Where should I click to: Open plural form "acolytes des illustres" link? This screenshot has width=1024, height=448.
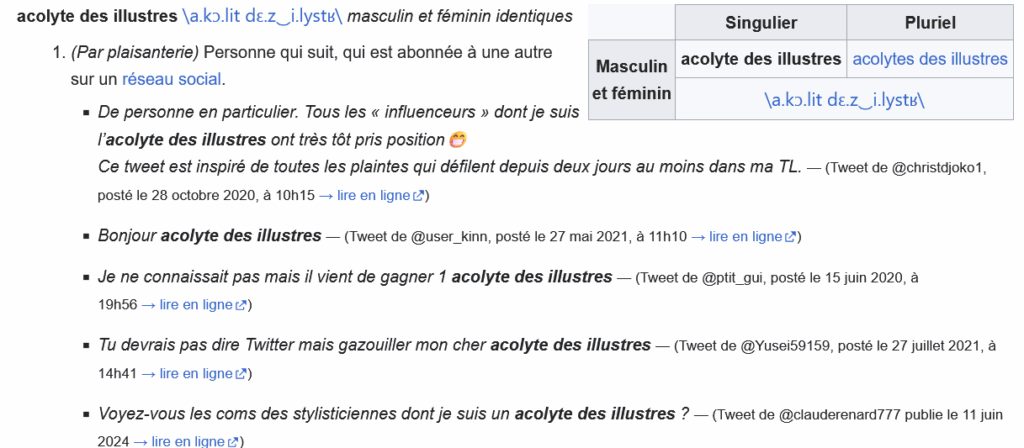pos(929,59)
